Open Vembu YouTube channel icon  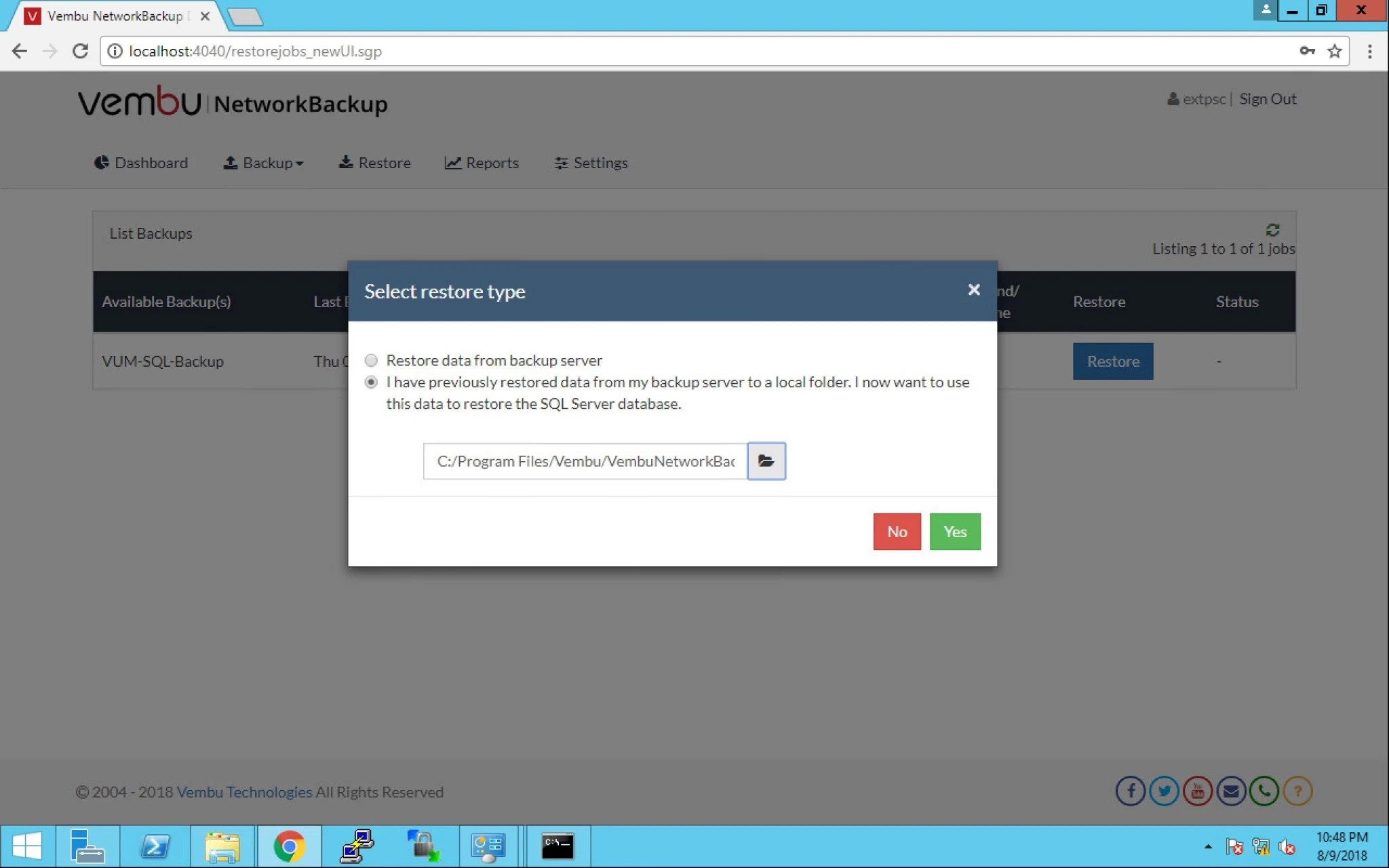pos(1198,791)
